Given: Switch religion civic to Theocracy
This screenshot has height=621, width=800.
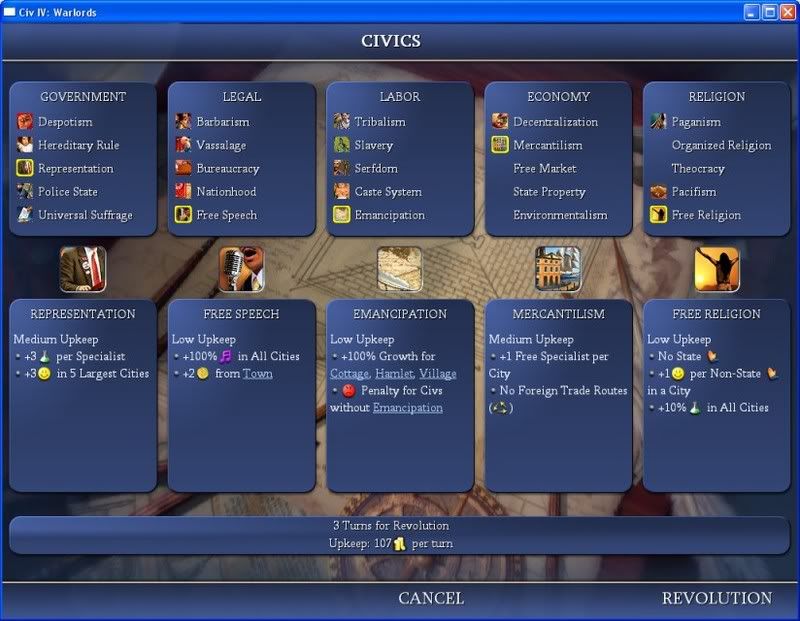Looking at the screenshot, I should 697,169.
